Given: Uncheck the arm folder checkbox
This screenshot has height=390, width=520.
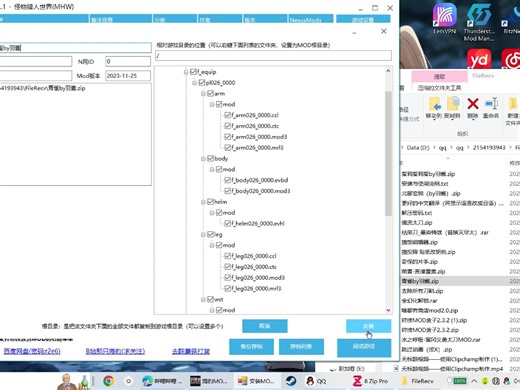Looking at the screenshot, I should click(x=210, y=93).
